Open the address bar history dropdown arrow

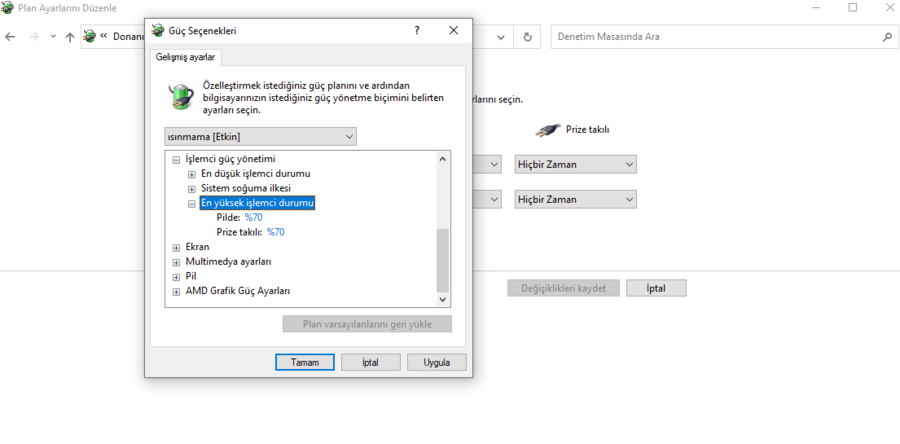pyautogui.click(x=501, y=37)
